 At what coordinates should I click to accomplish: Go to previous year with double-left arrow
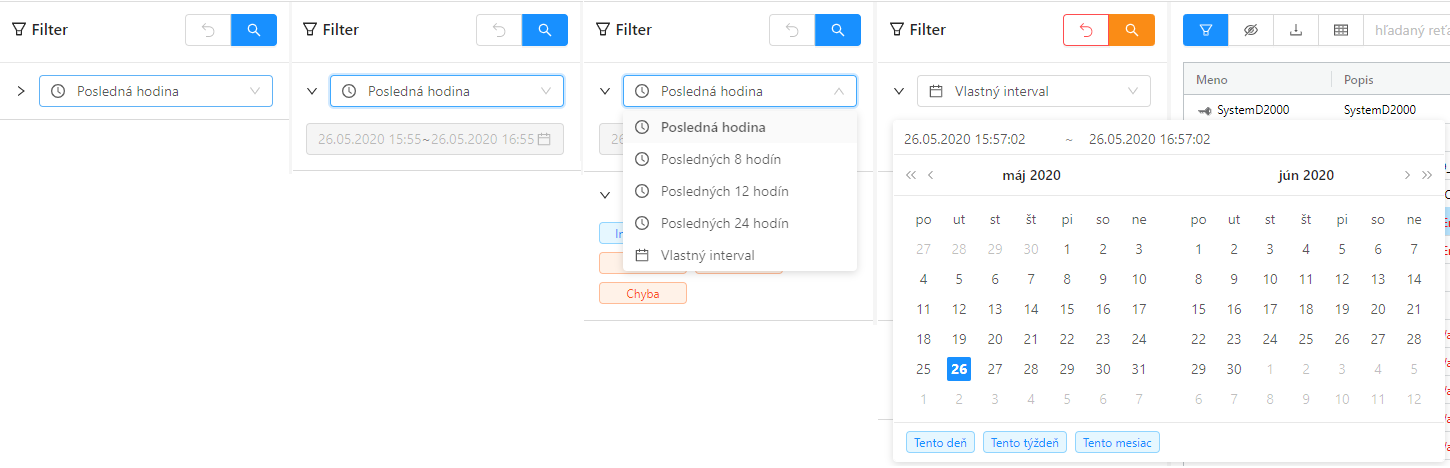(x=911, y=175)
